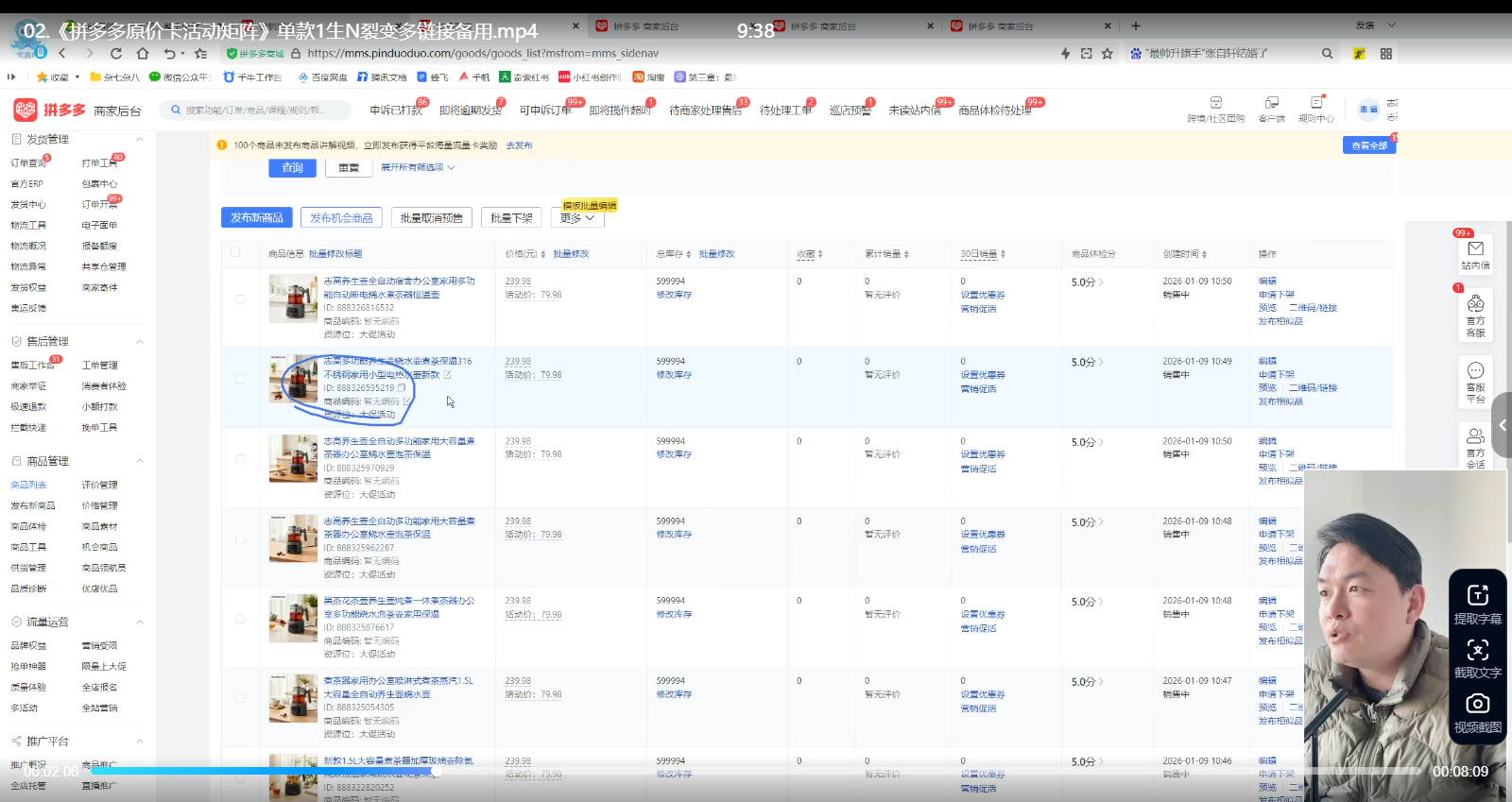Reload the page with refresh icon
Image resolution: width=1512 pixels, height=802 pixels.
pos(116,54)
